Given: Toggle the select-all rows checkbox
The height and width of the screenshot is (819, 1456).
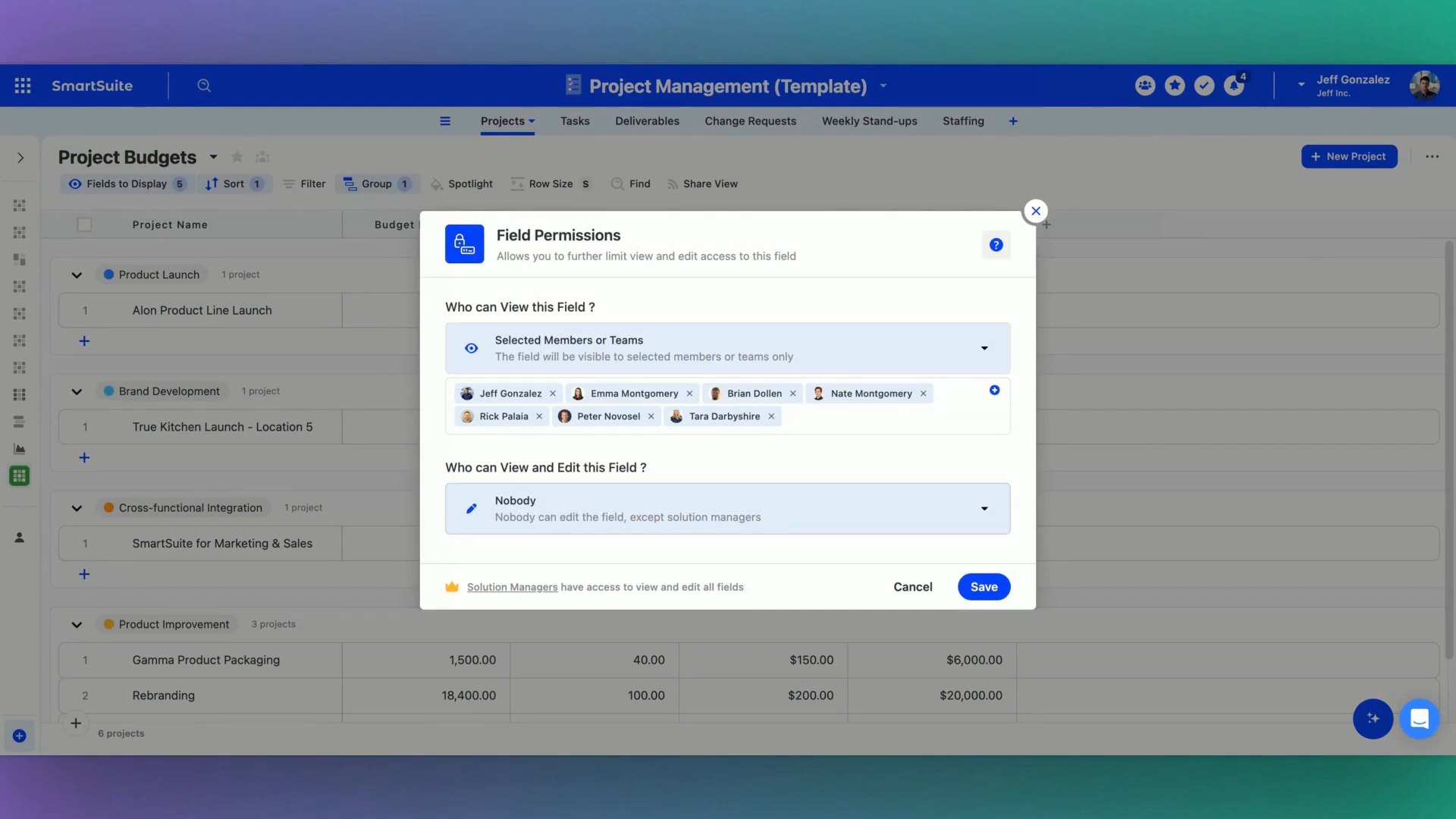Looking at the screenshot, I should click(x=84, y=224).
